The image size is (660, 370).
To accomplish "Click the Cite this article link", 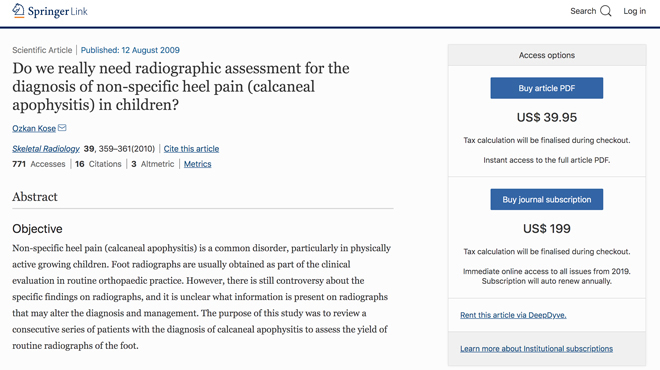I will click(x=191, y=149).
